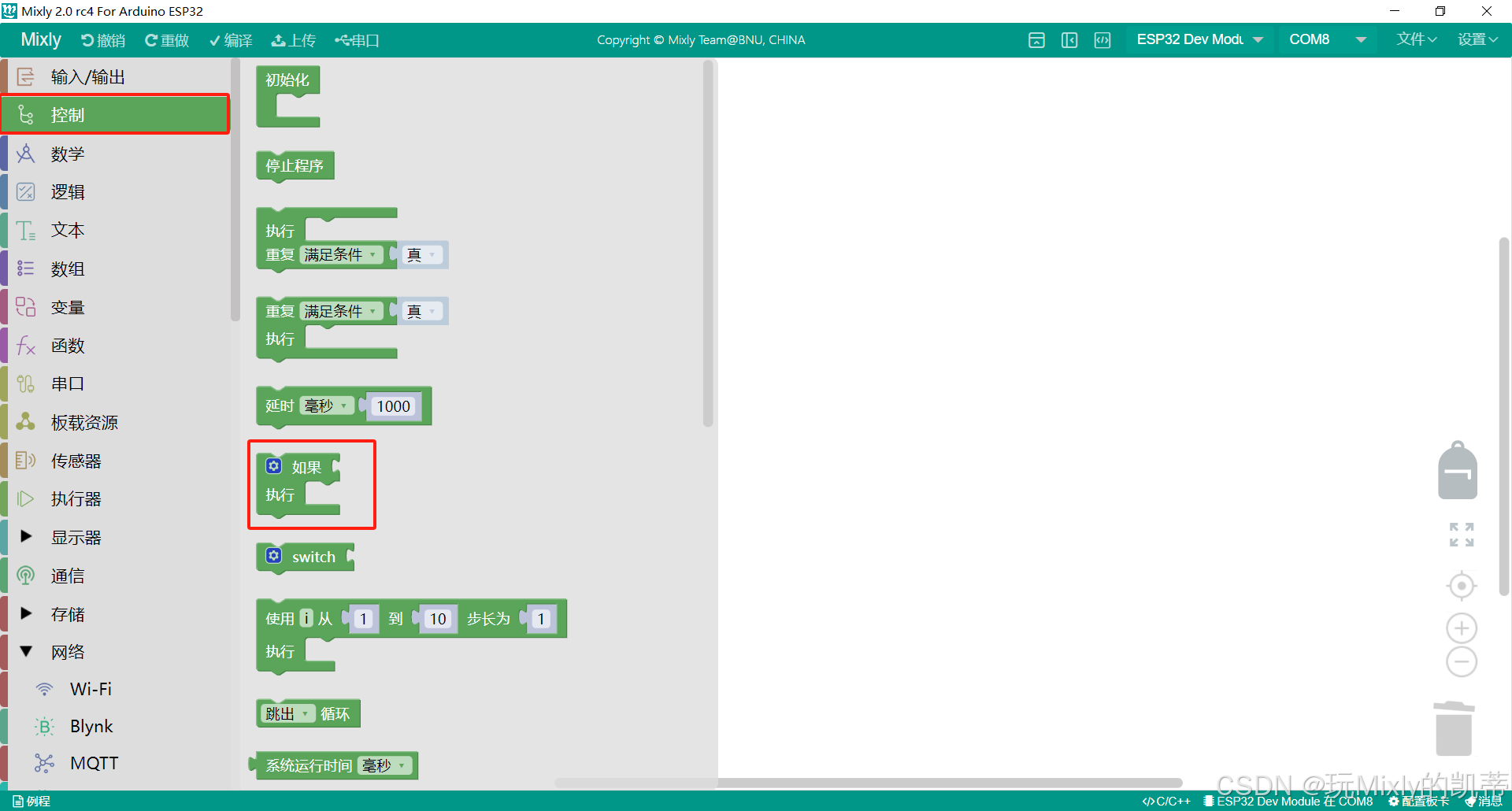Toggle fullscreen with the expand arrows icon
Image resolution: width=1512 pixels, height=811 pixels.
1460,535
